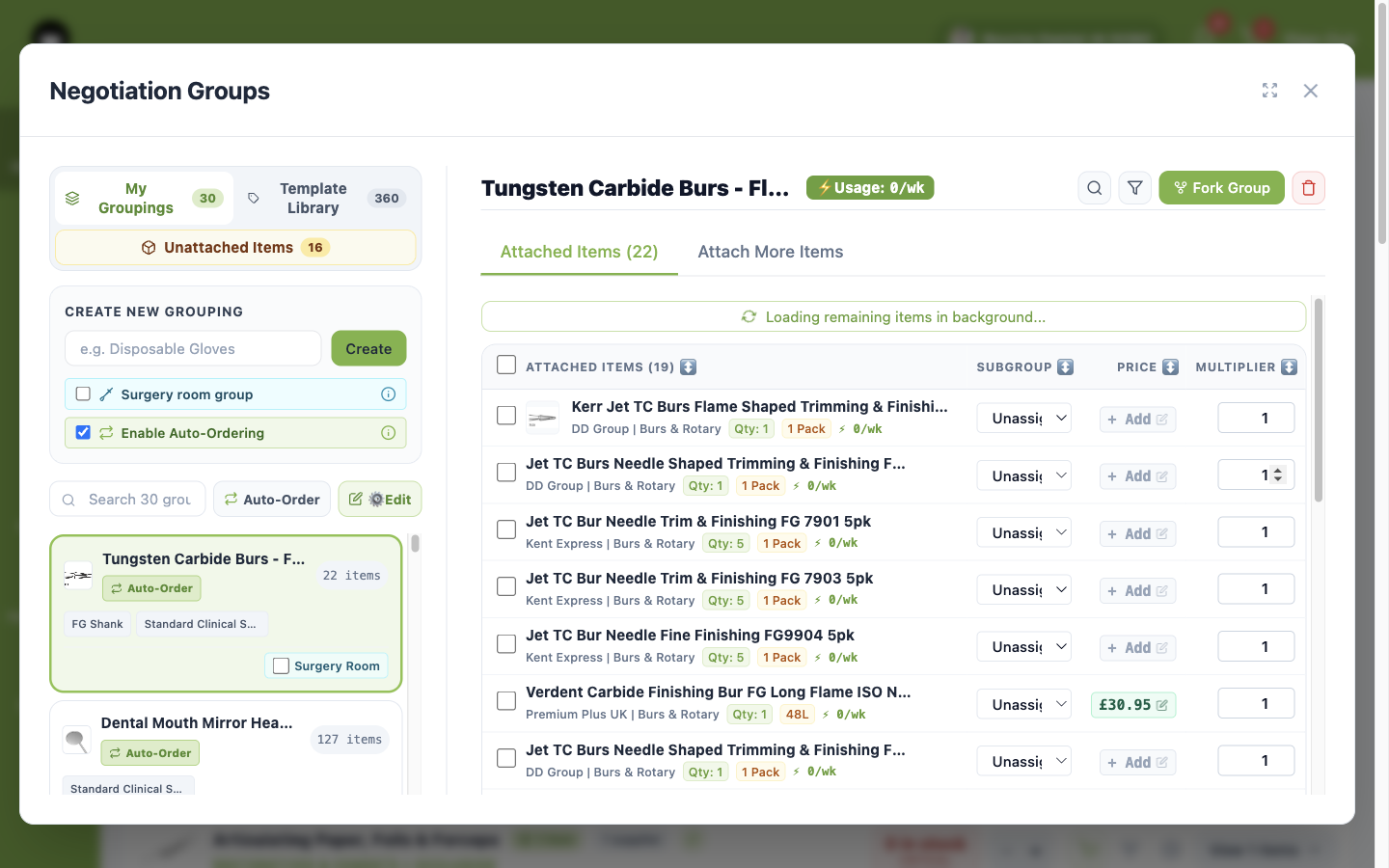Sort by Subgroup column icon
The width and height of the screenshot is (1389, 868).
click(x=1065, y=366)
